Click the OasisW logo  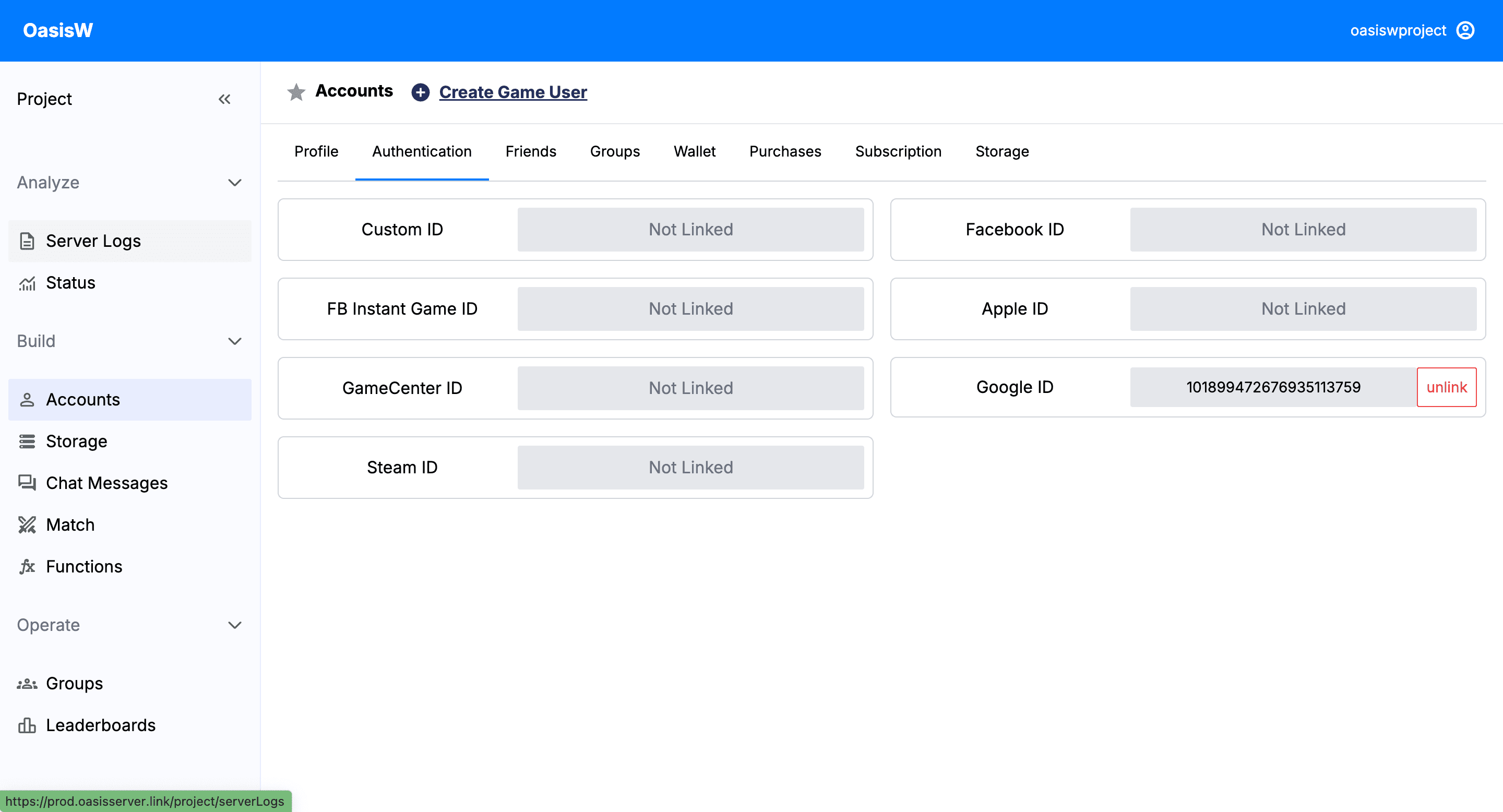[x=58, y=30]
